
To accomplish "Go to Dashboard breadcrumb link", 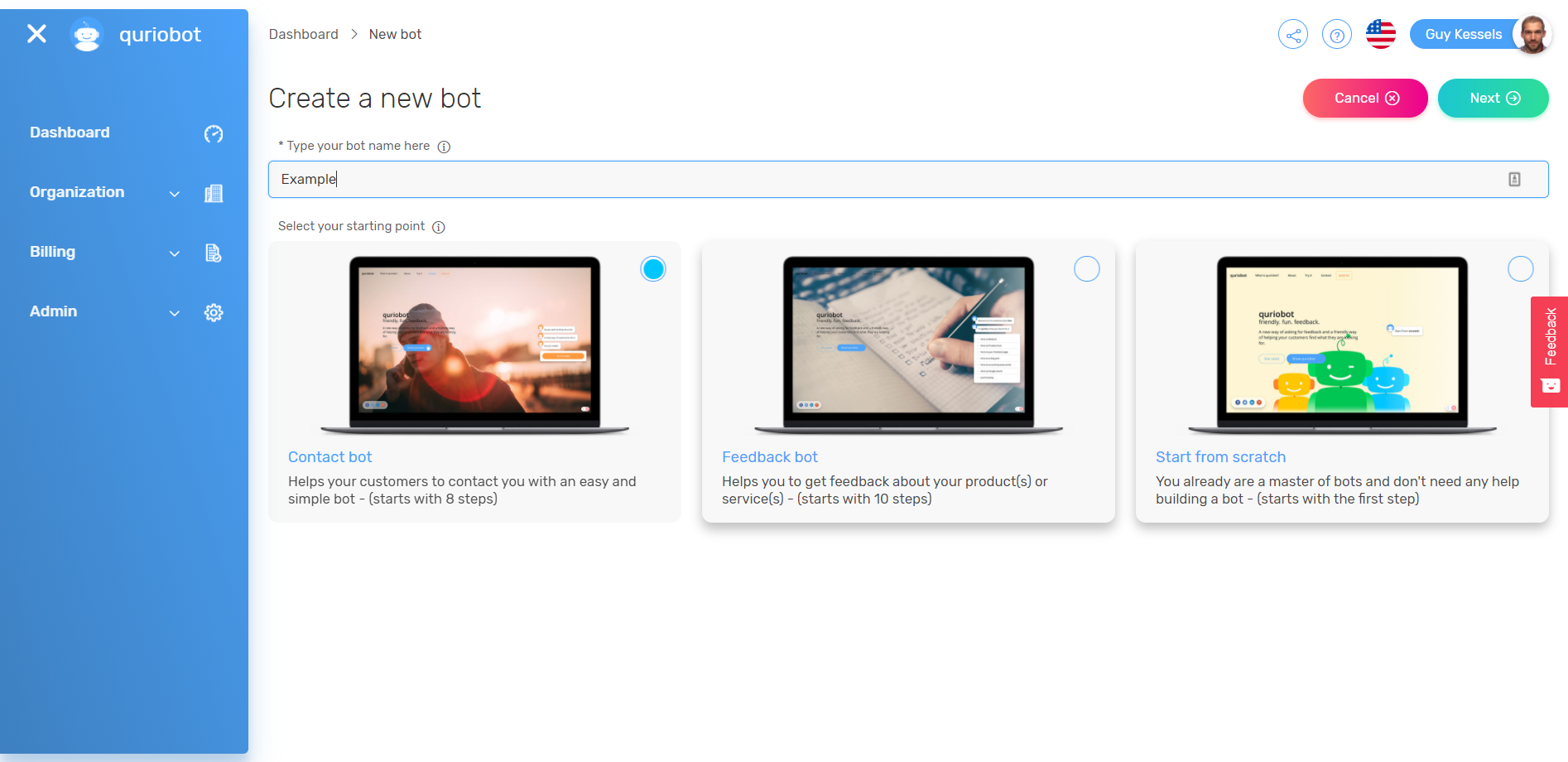I will click(304, 34).
